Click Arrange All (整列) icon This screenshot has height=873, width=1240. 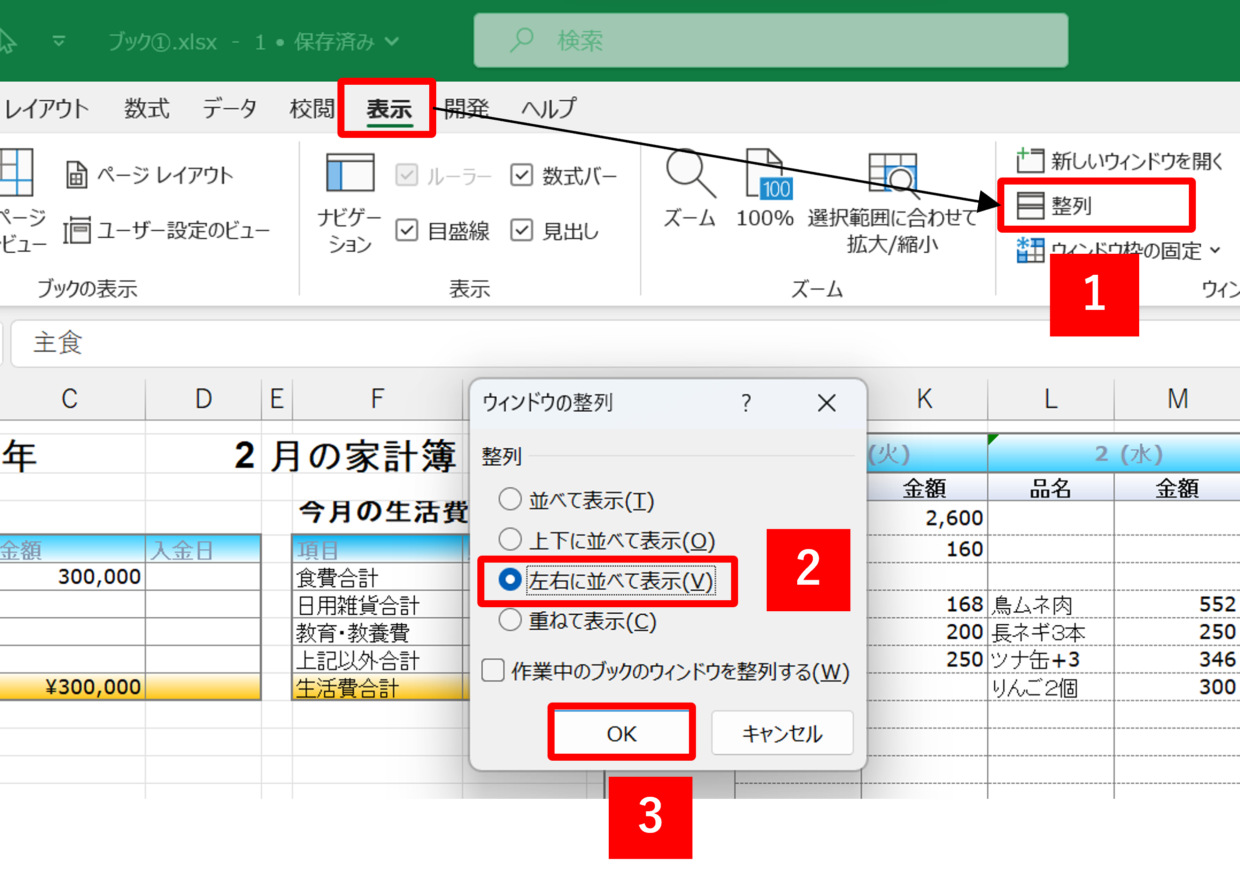click(1030, 206)
